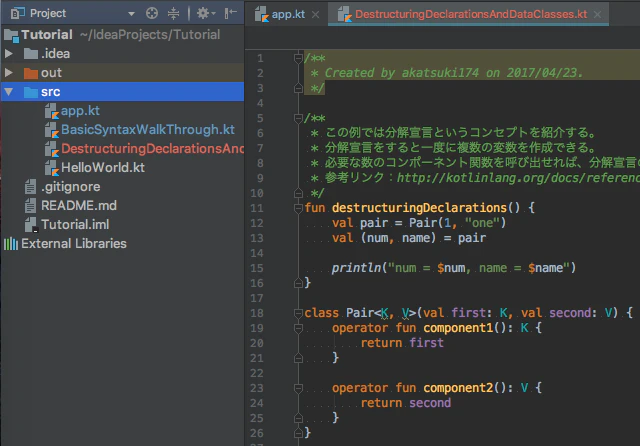Click "return first" on line 20

pos(402,343)
